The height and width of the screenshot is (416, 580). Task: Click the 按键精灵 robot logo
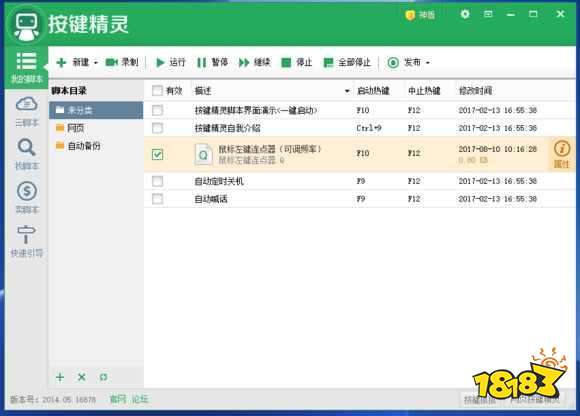(x=26, y=25)
